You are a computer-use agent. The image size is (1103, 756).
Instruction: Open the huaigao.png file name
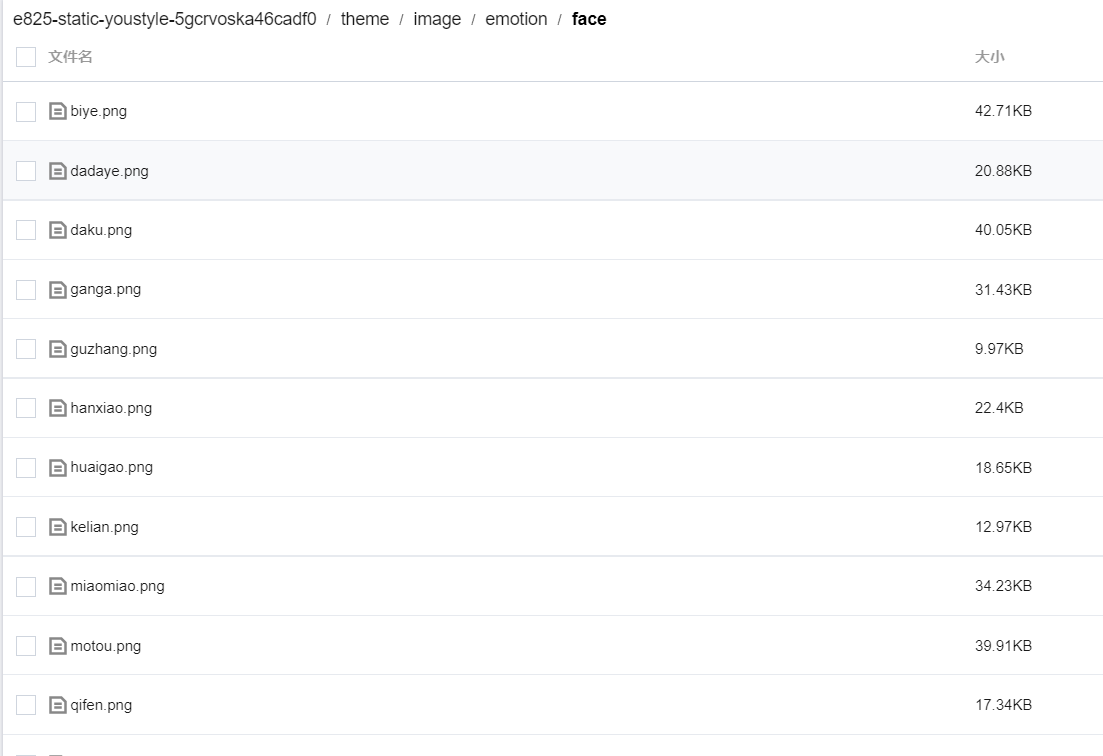(111, 468)
